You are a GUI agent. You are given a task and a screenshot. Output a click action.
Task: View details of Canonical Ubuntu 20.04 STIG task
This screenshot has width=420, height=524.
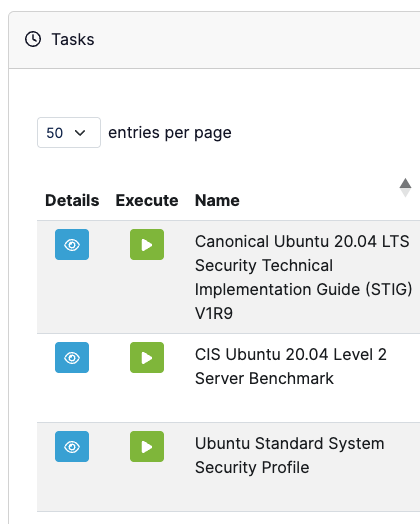click(72, 244)
